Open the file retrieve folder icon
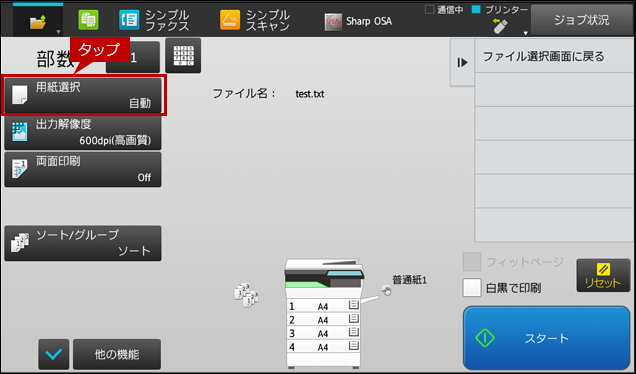 click(x=38, y=21)
